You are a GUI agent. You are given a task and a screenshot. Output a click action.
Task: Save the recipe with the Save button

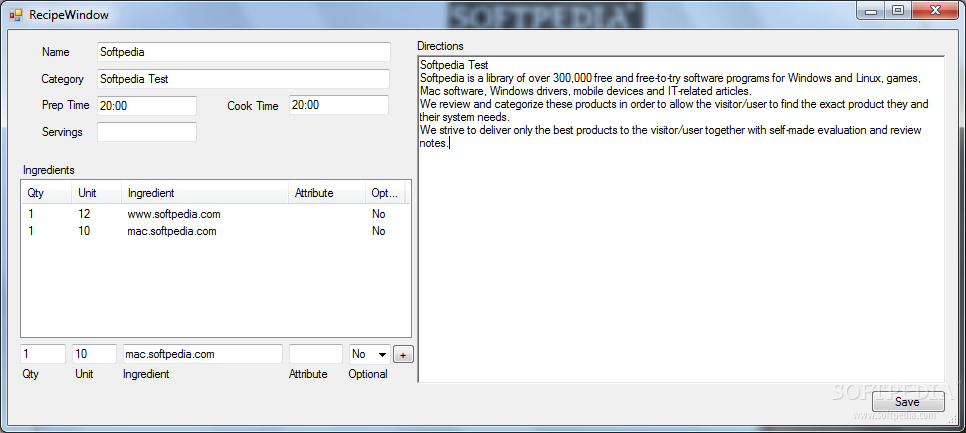coord(907,402)
